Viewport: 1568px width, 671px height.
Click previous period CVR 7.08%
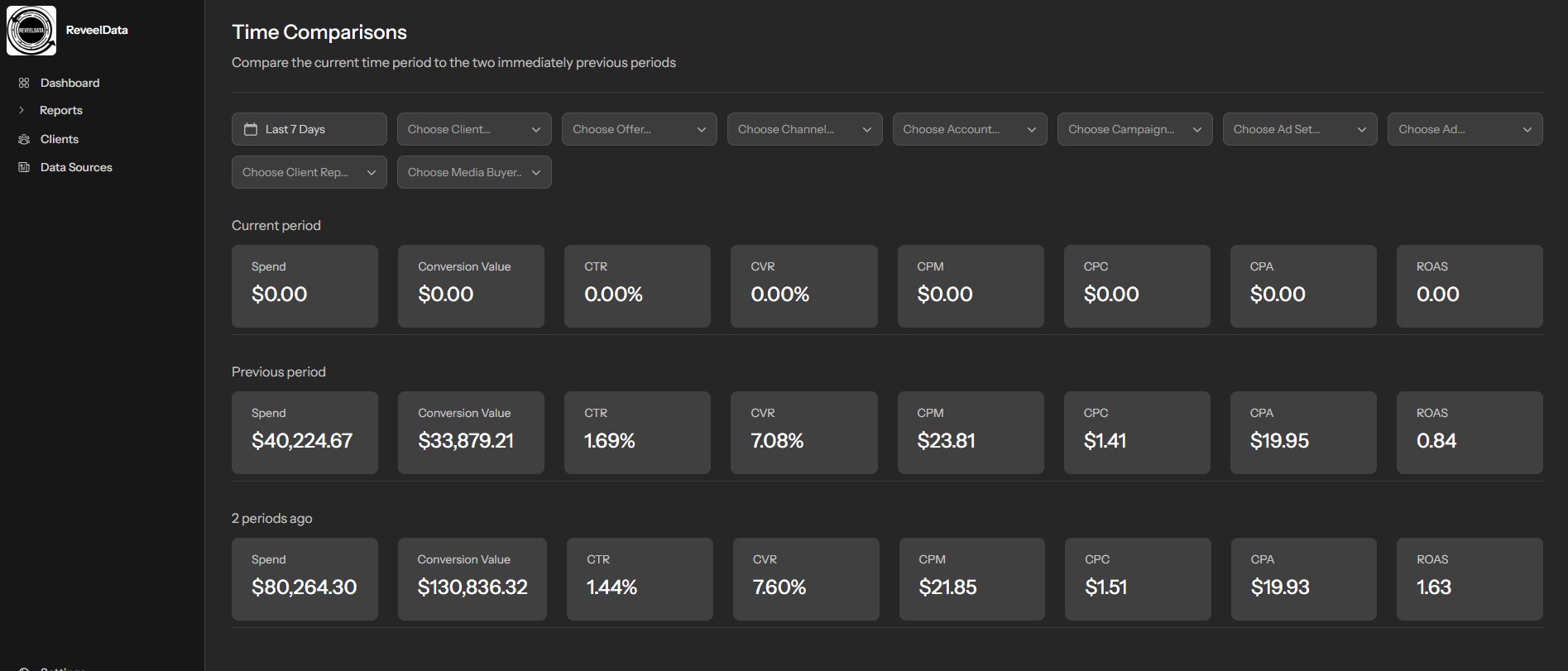tap(804, 433)
